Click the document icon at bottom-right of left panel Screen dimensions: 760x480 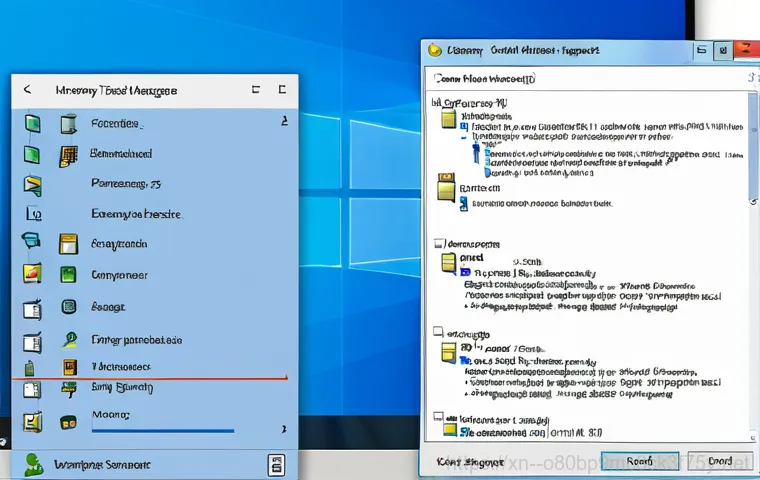tap(275, 463)
